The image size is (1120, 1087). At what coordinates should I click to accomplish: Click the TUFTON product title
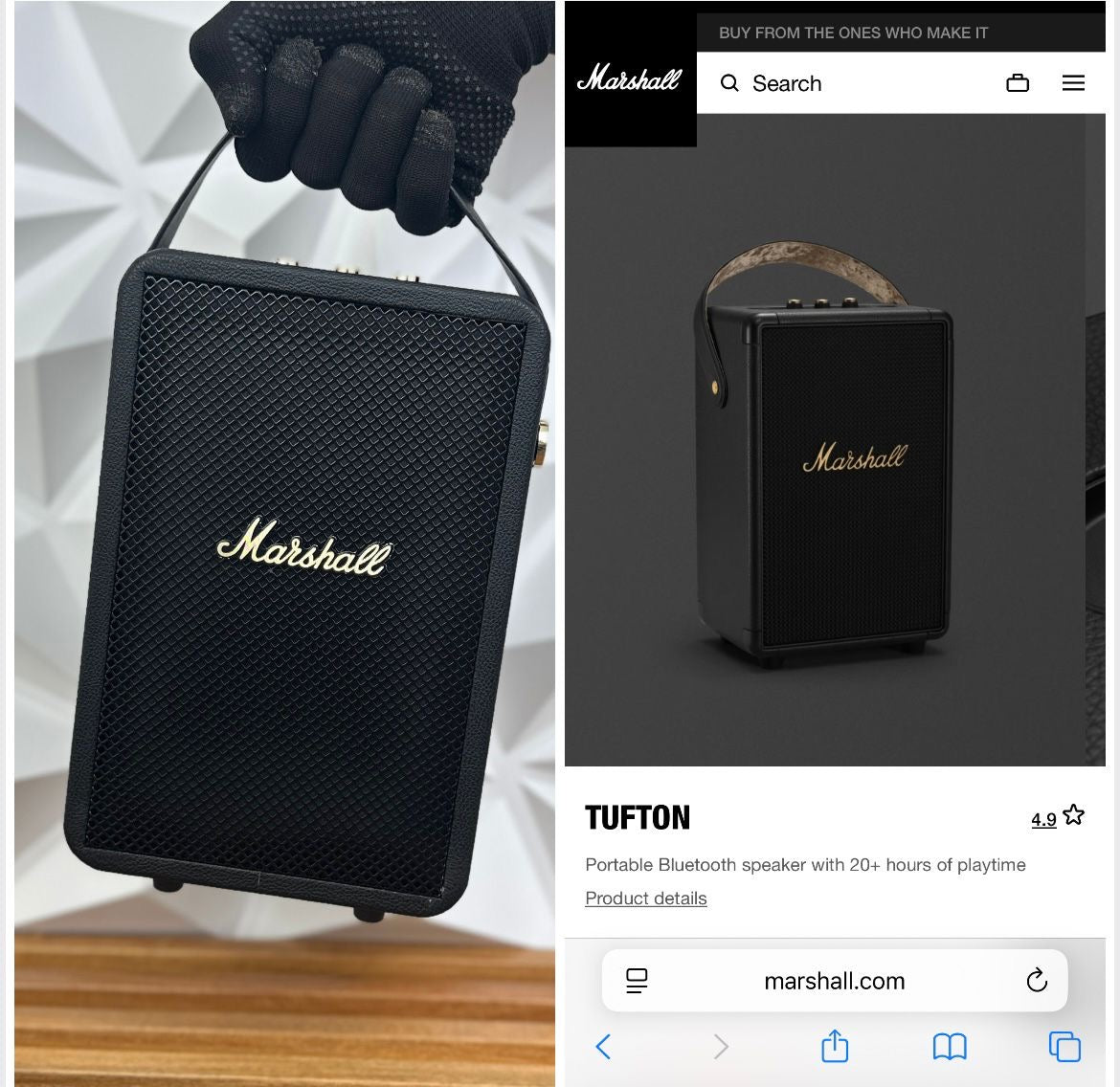tap(638, 818)
